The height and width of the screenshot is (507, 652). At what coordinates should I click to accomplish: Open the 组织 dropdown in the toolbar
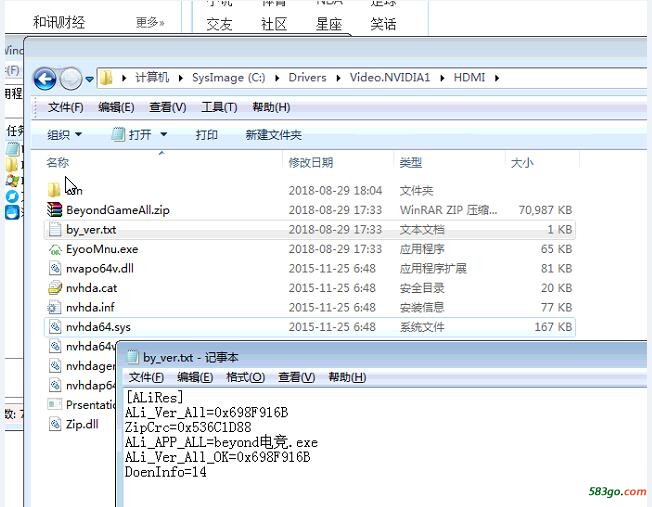pos(65,135)
